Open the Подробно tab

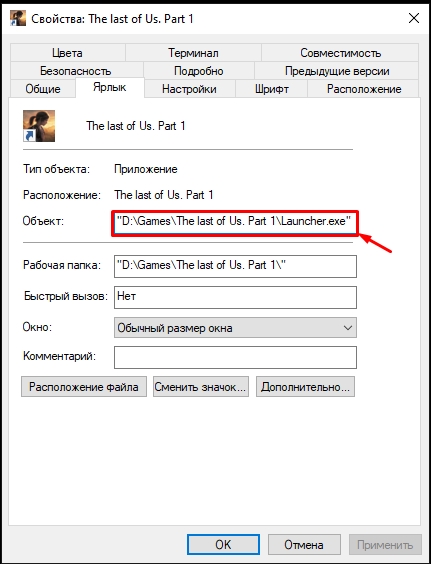[x=199, y=70]
